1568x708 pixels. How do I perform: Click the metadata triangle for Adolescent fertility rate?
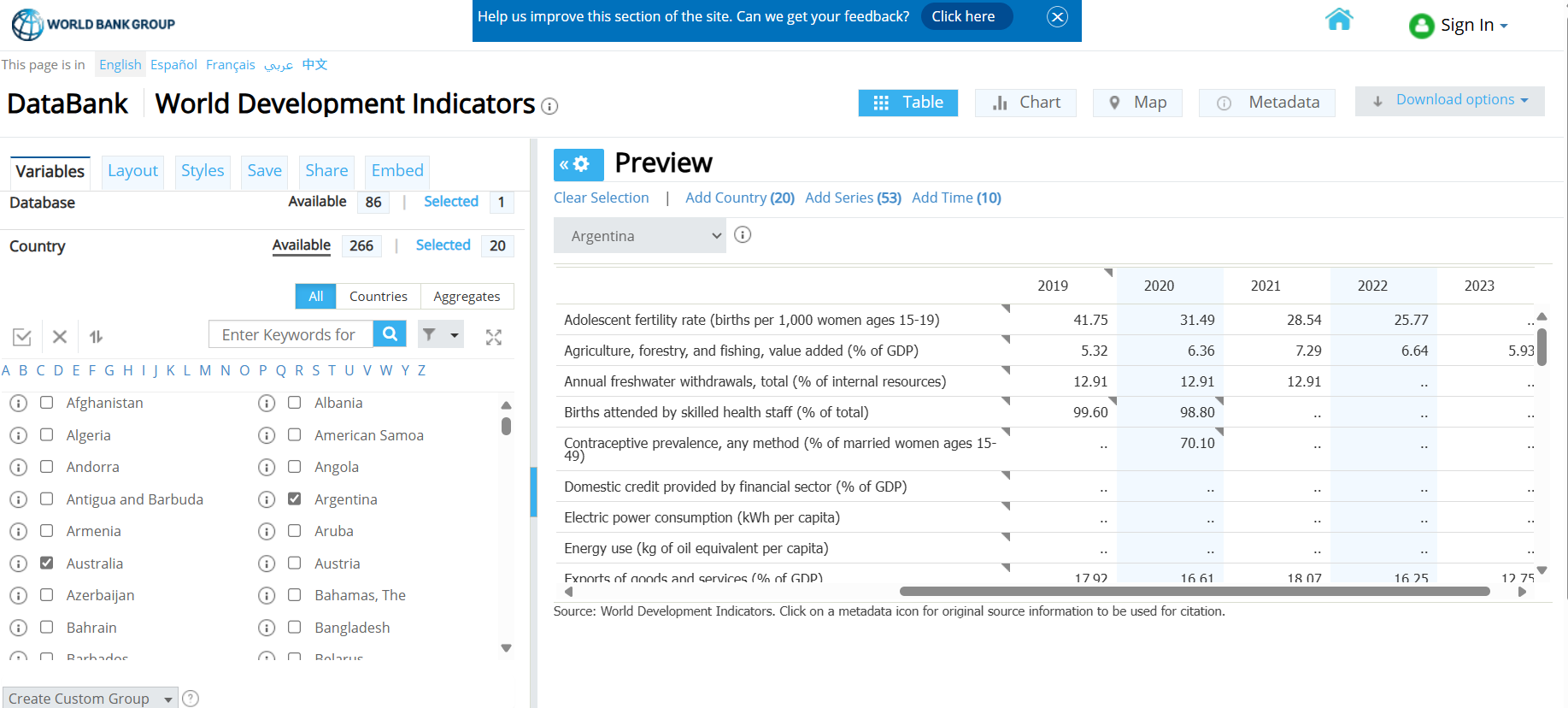(x=1006, y=308)
